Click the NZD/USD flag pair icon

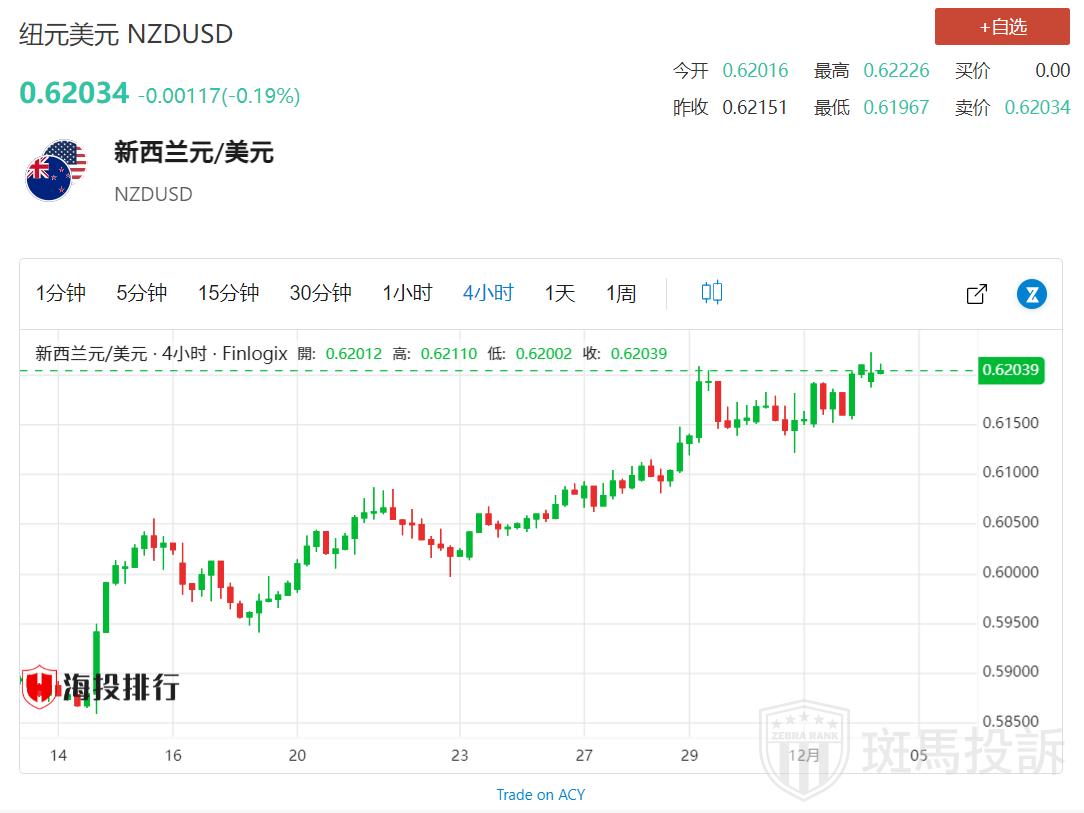56,170
